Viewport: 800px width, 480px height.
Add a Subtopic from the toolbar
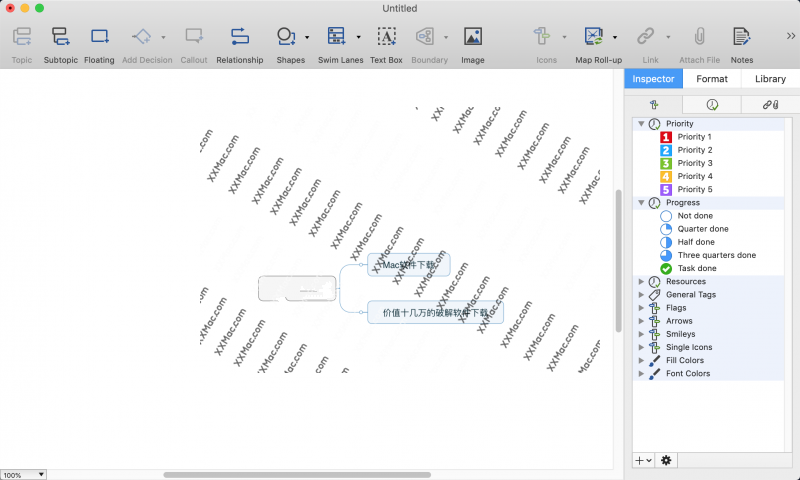click(61, 37)
